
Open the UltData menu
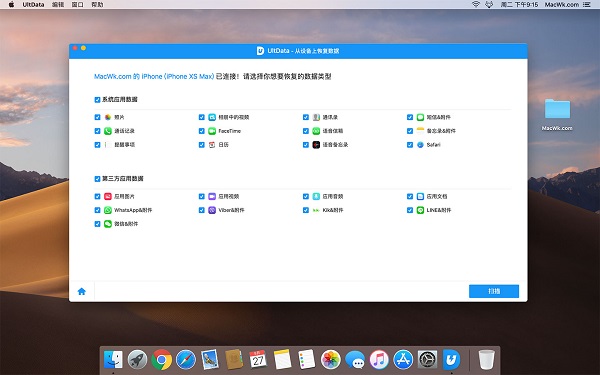click(33, 5)
